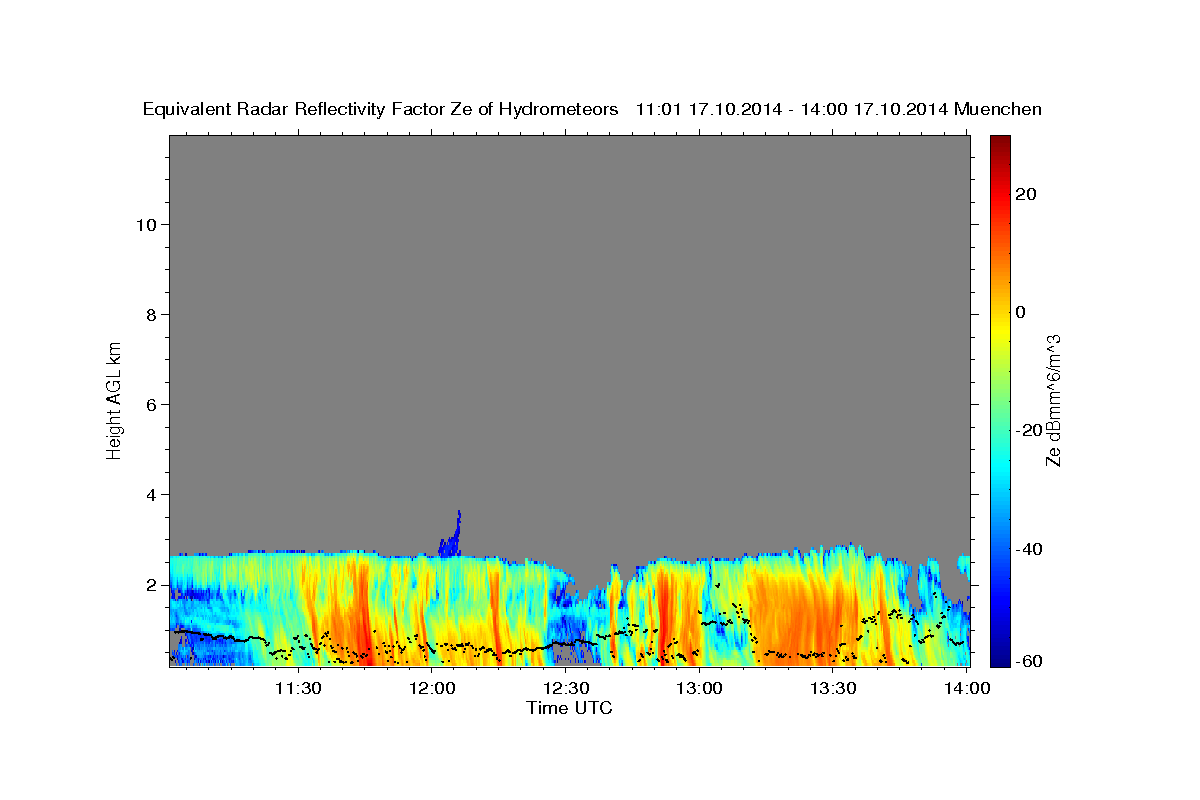Click the dark red top of colorbar
1200x800 pixels.
pyautogui.click(x=999, y=145)
